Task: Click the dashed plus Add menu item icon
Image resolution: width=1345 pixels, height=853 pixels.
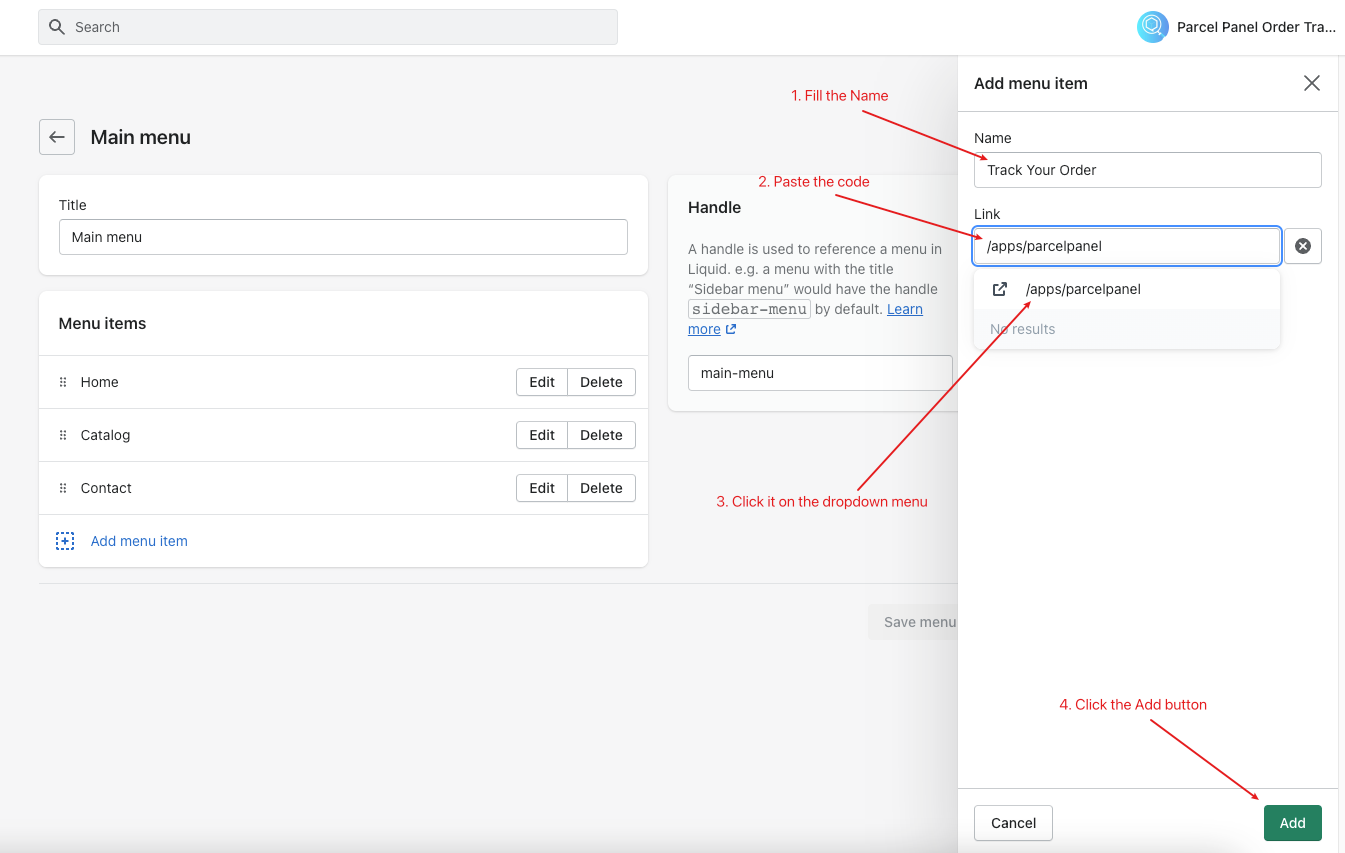Action: click(x=65, y=541)
